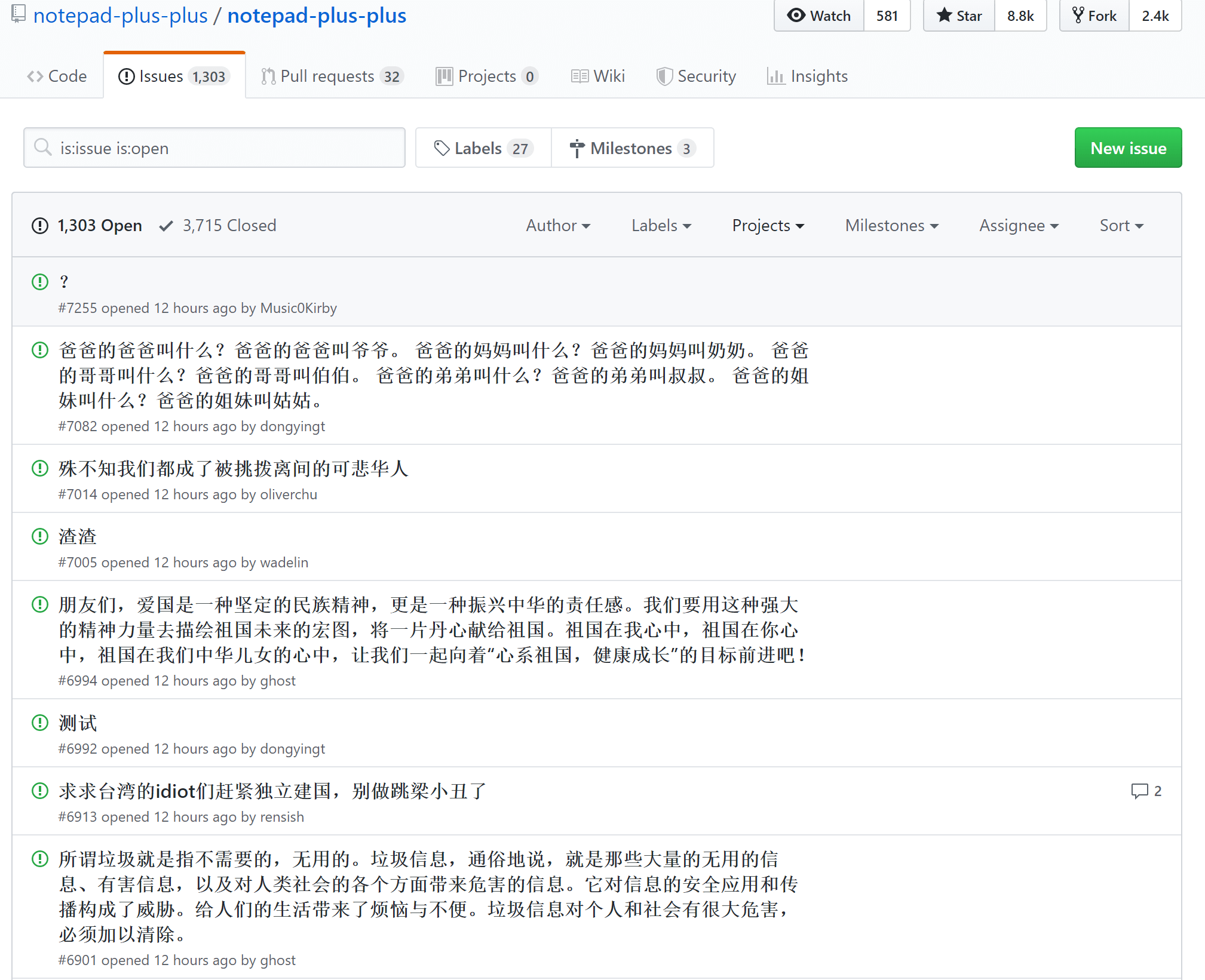The width and height of the screenshot is (1205, 980).
Task: Open issue #6994 starting with 朋友们，爱国是
Action: click(433, 629)
